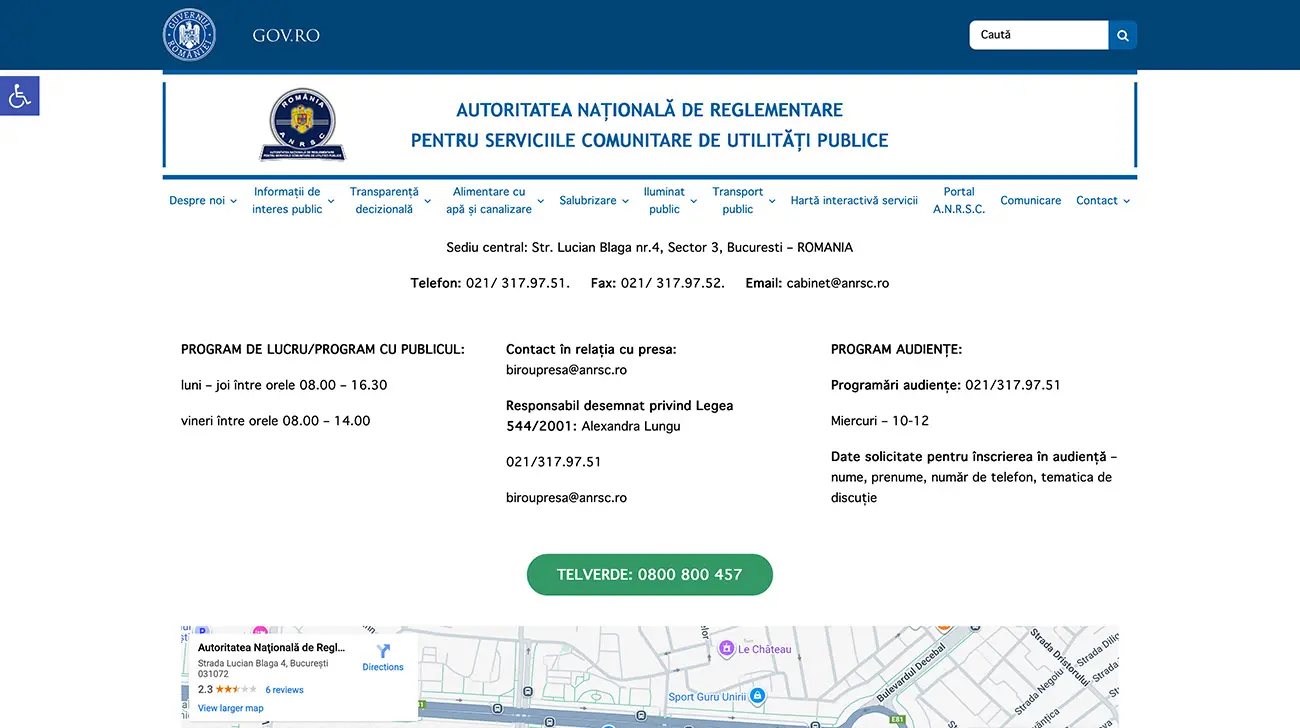Open the Transport public dropdown

point(743,201)
